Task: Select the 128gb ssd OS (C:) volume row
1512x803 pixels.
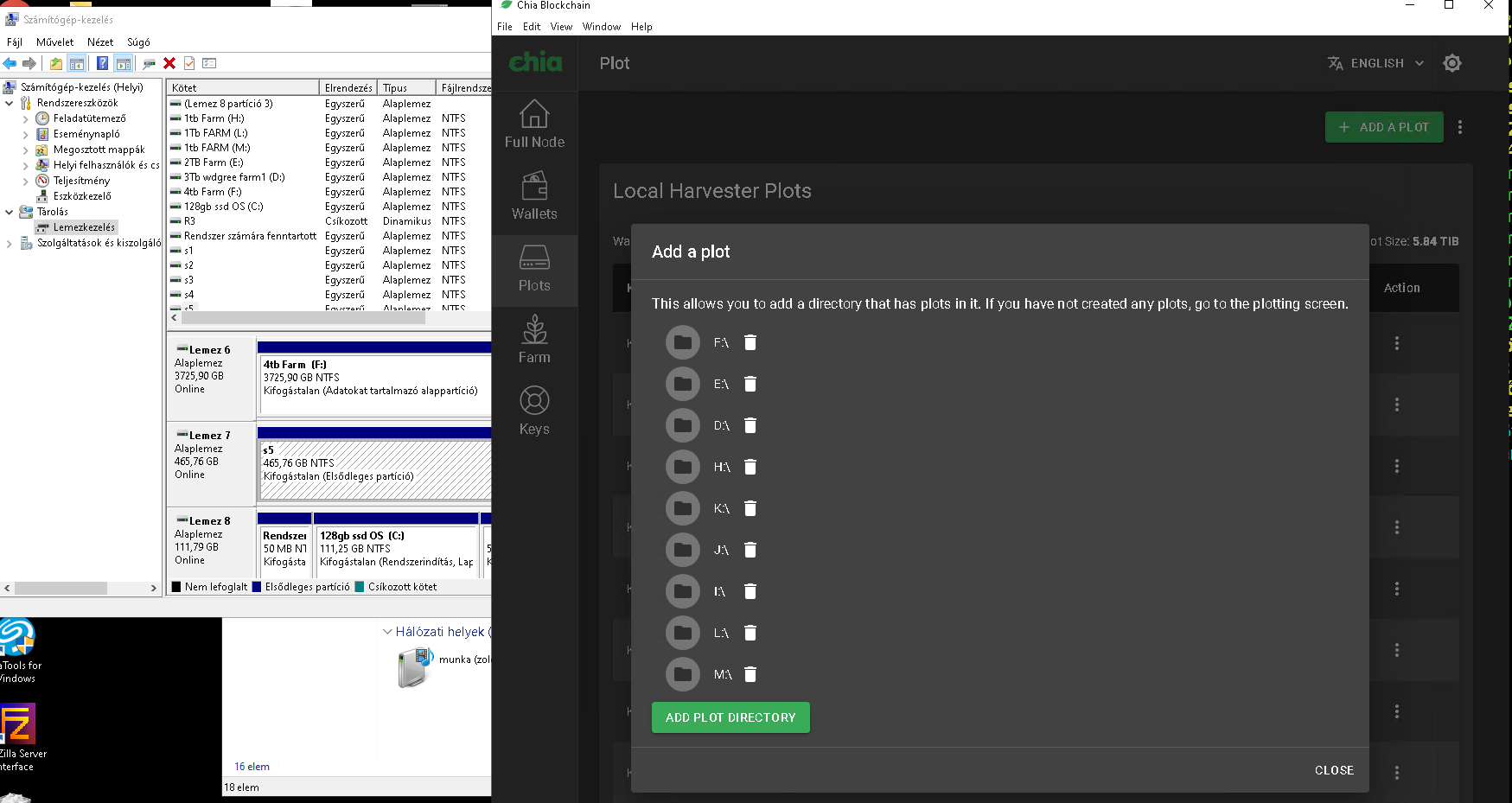Action: point(329,207)
